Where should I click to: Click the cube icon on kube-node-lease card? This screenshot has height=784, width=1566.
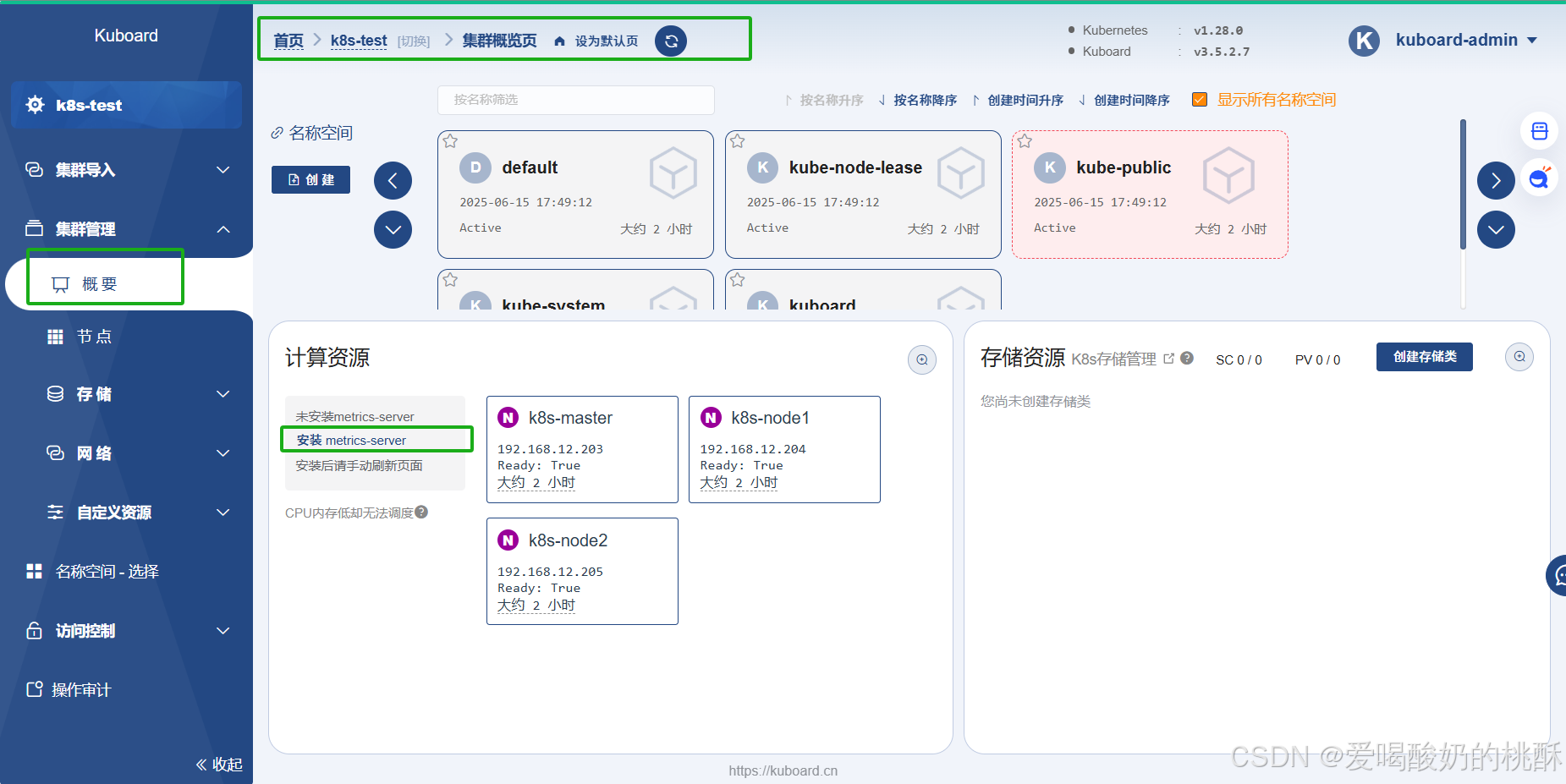961,173
